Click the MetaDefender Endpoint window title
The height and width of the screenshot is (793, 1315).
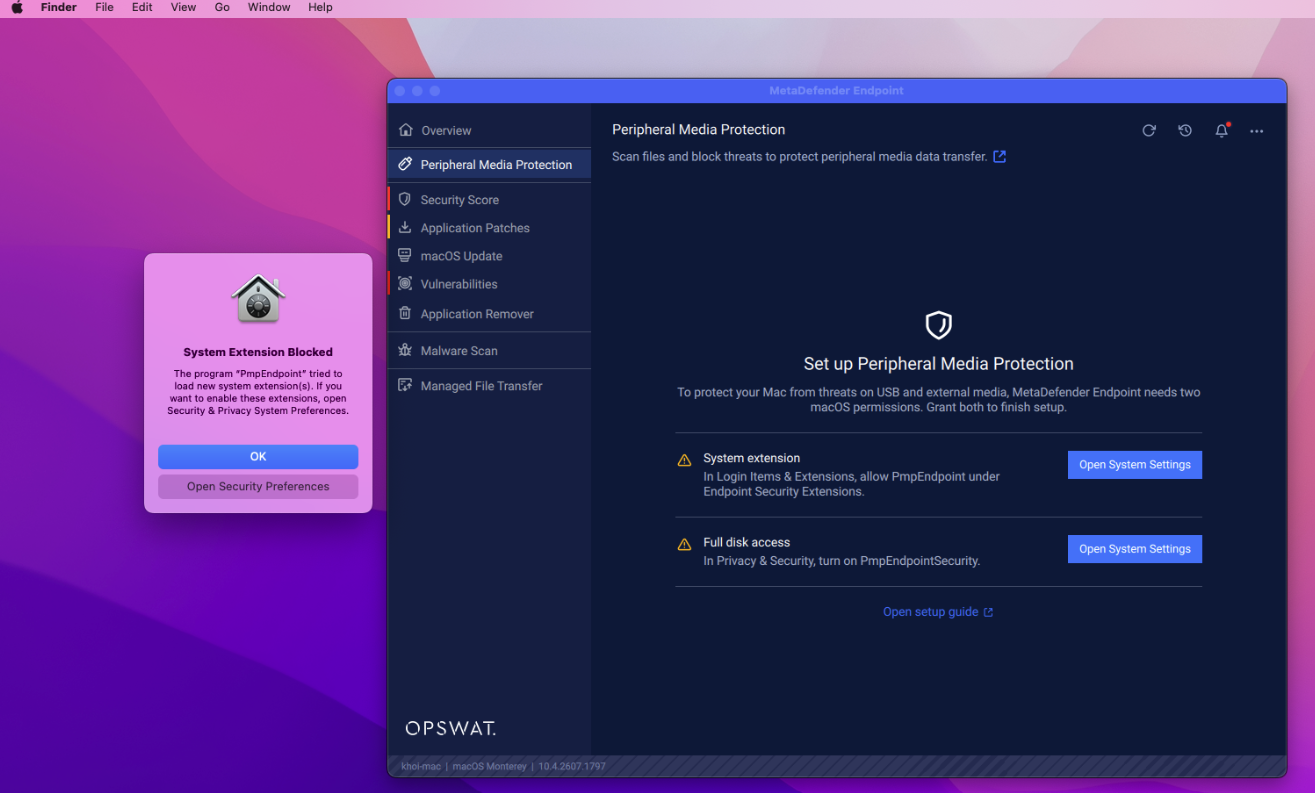click(x=836, y=91)
